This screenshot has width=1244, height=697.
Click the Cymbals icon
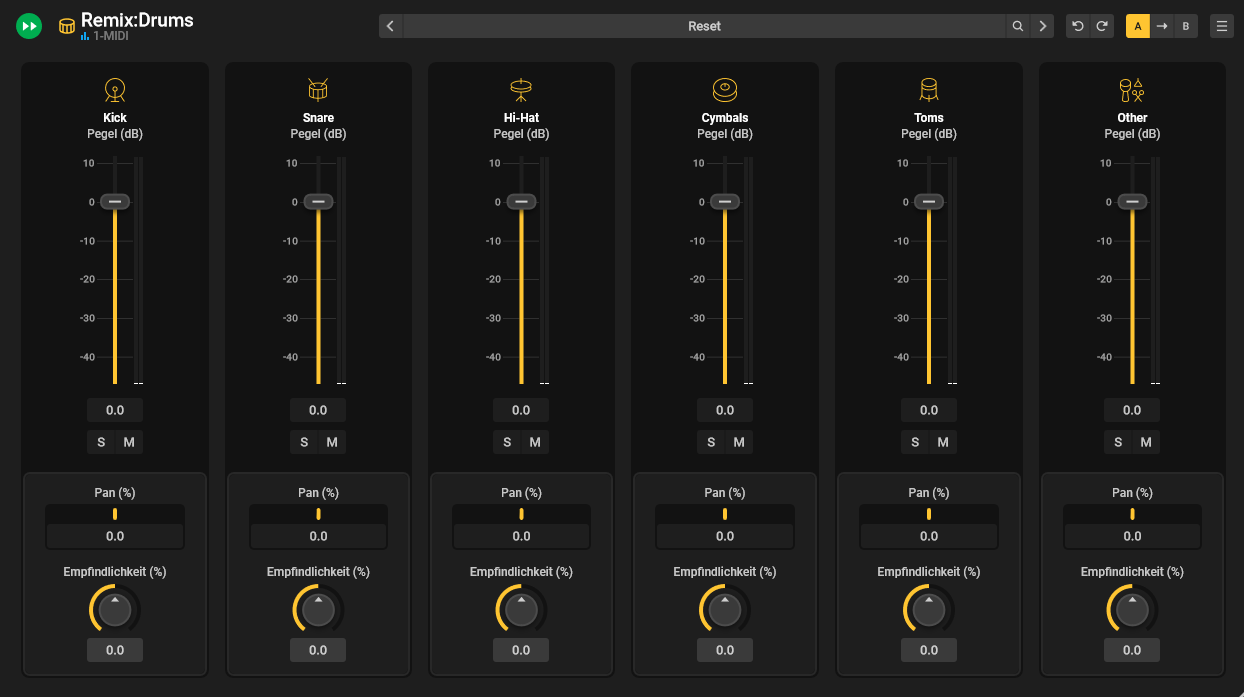coord(725,91)
